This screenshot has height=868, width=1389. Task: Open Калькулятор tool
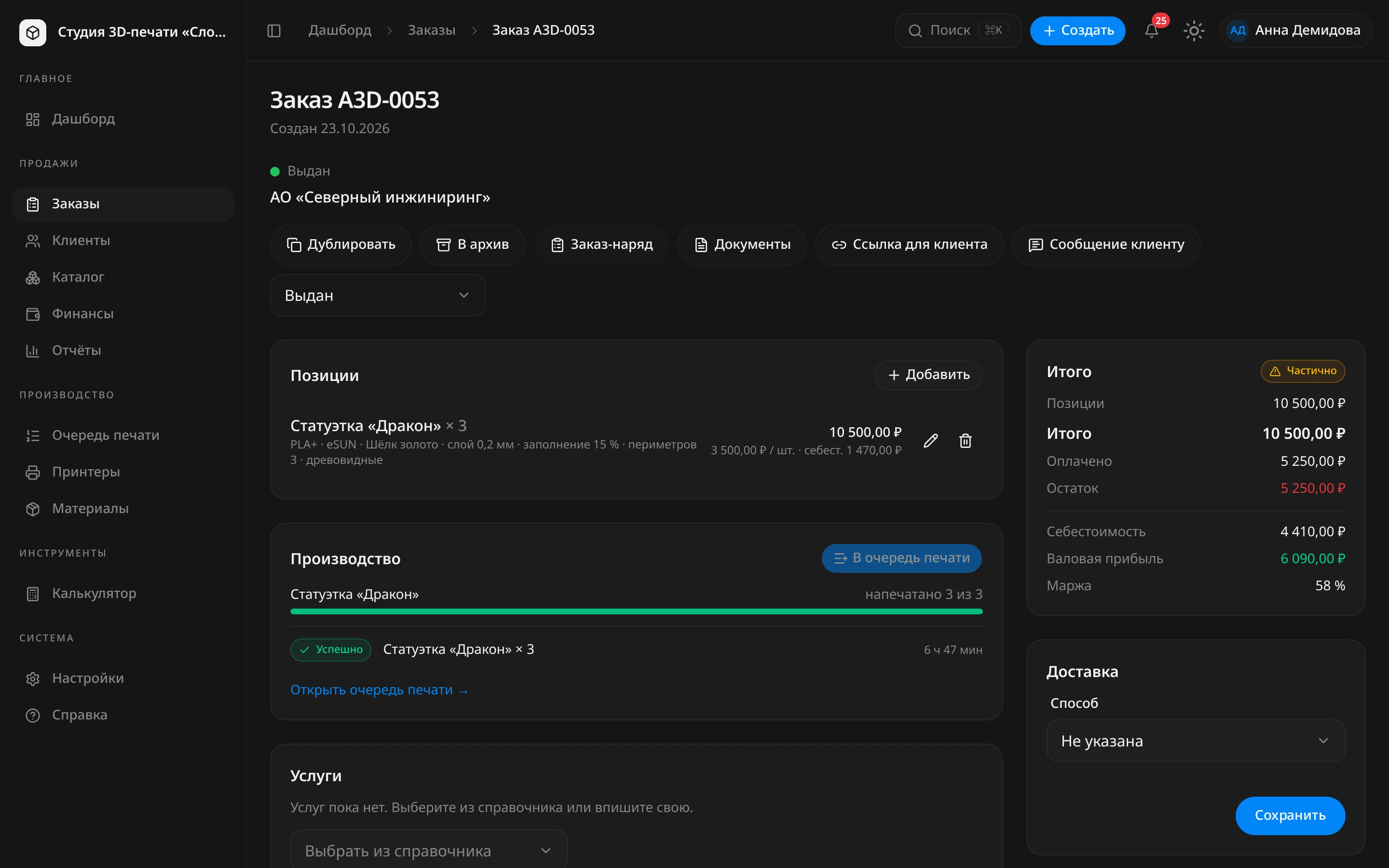123,594
